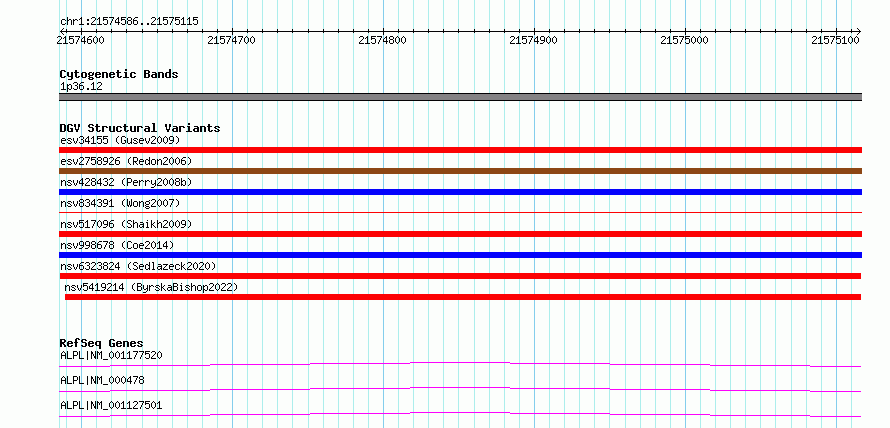The image size is (890, 428).
Task: Open the nsv5419214 (ByrskaBishop2022) label
Action: tap(151, 287)
